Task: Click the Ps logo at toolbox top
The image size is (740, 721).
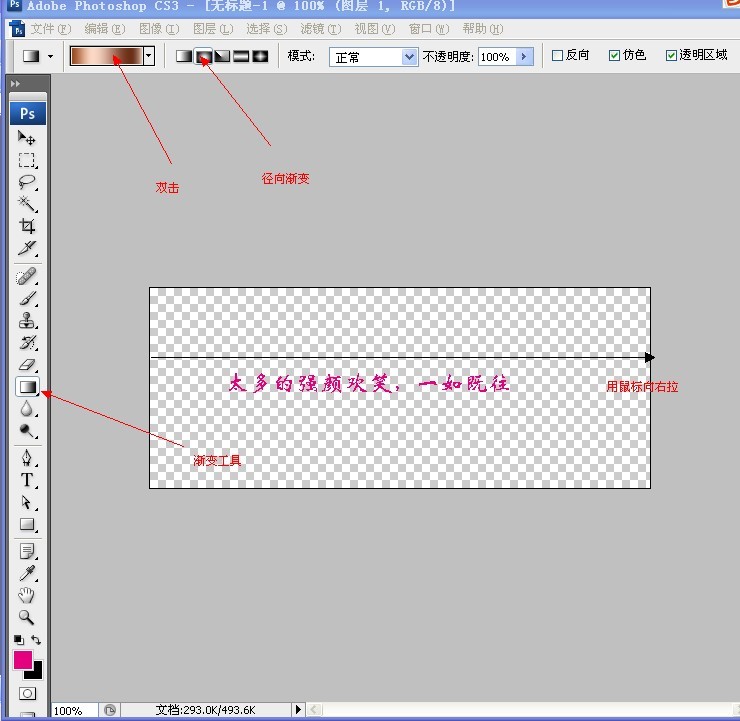Action: pos(28,114)
